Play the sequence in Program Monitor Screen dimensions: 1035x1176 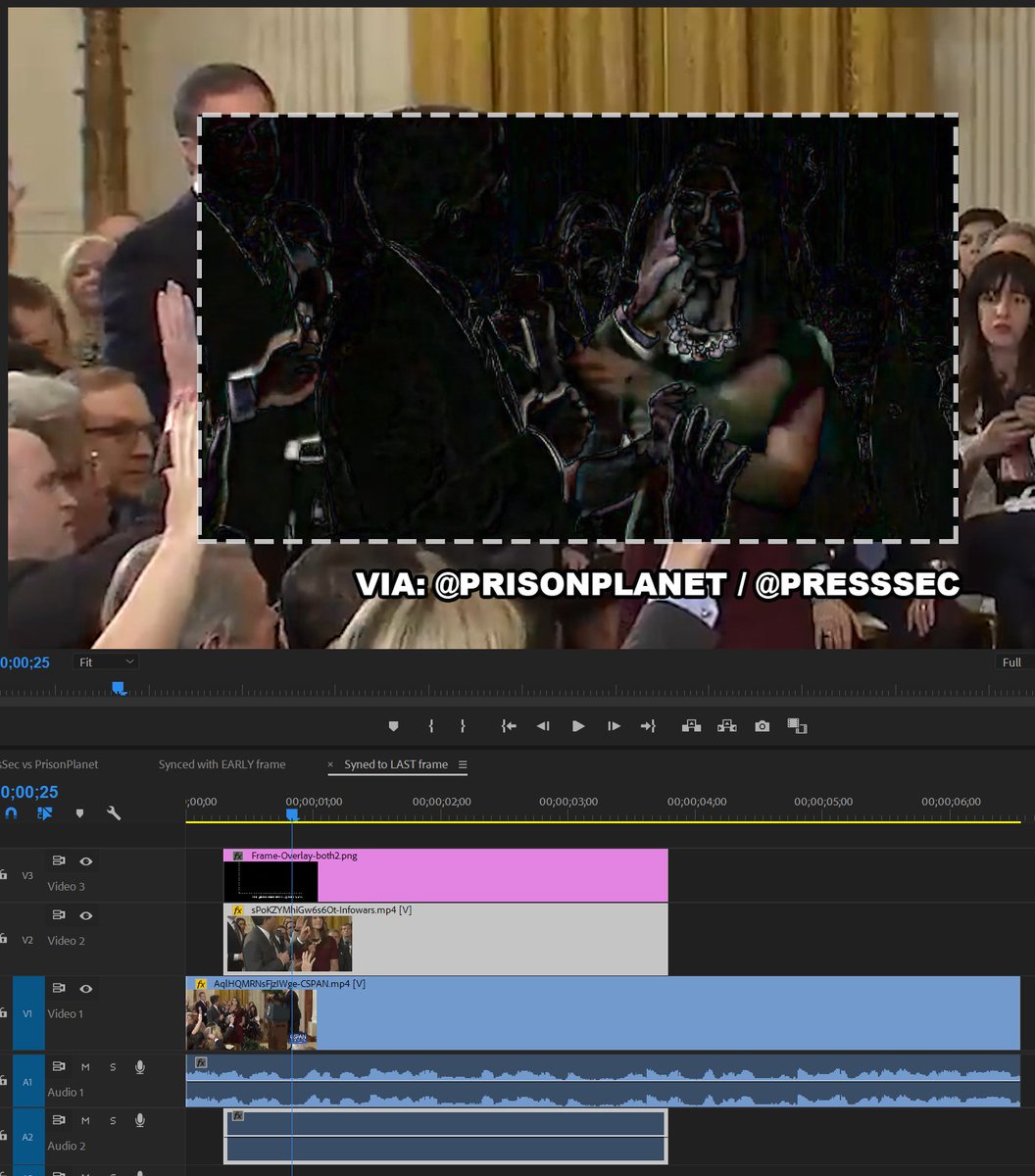point(578,726)
